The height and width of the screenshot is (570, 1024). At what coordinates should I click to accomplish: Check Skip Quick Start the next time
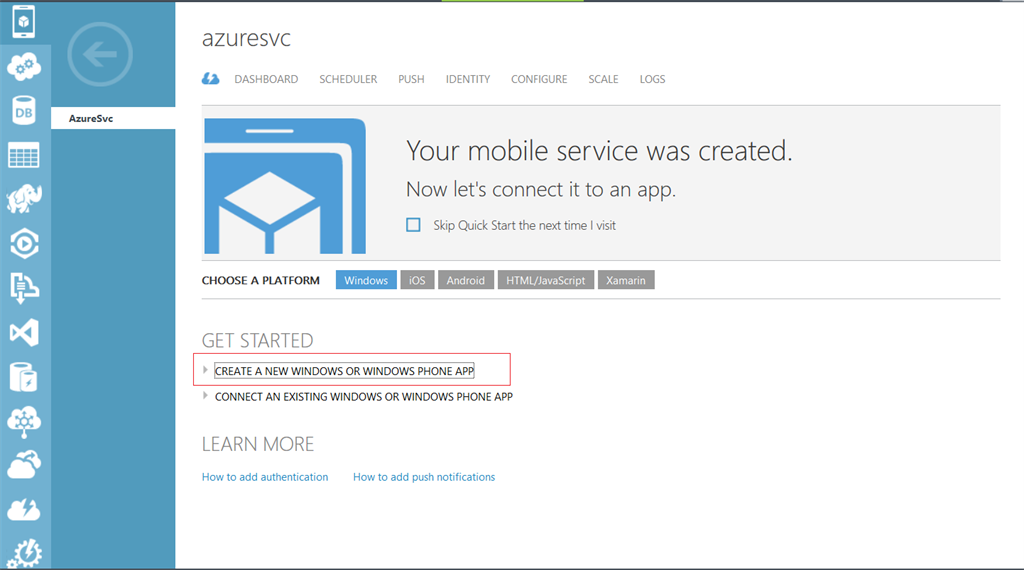coord(413,225)
